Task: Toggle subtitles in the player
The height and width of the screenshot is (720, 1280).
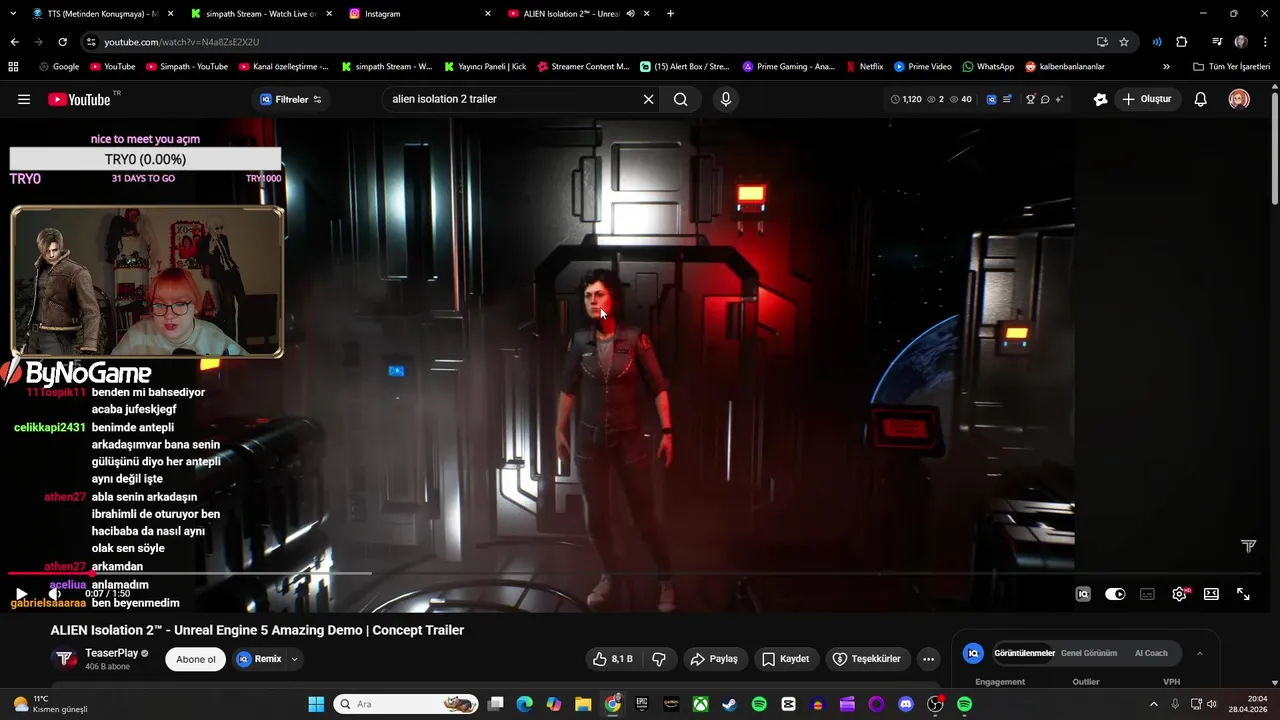Action: point(1147,594)
